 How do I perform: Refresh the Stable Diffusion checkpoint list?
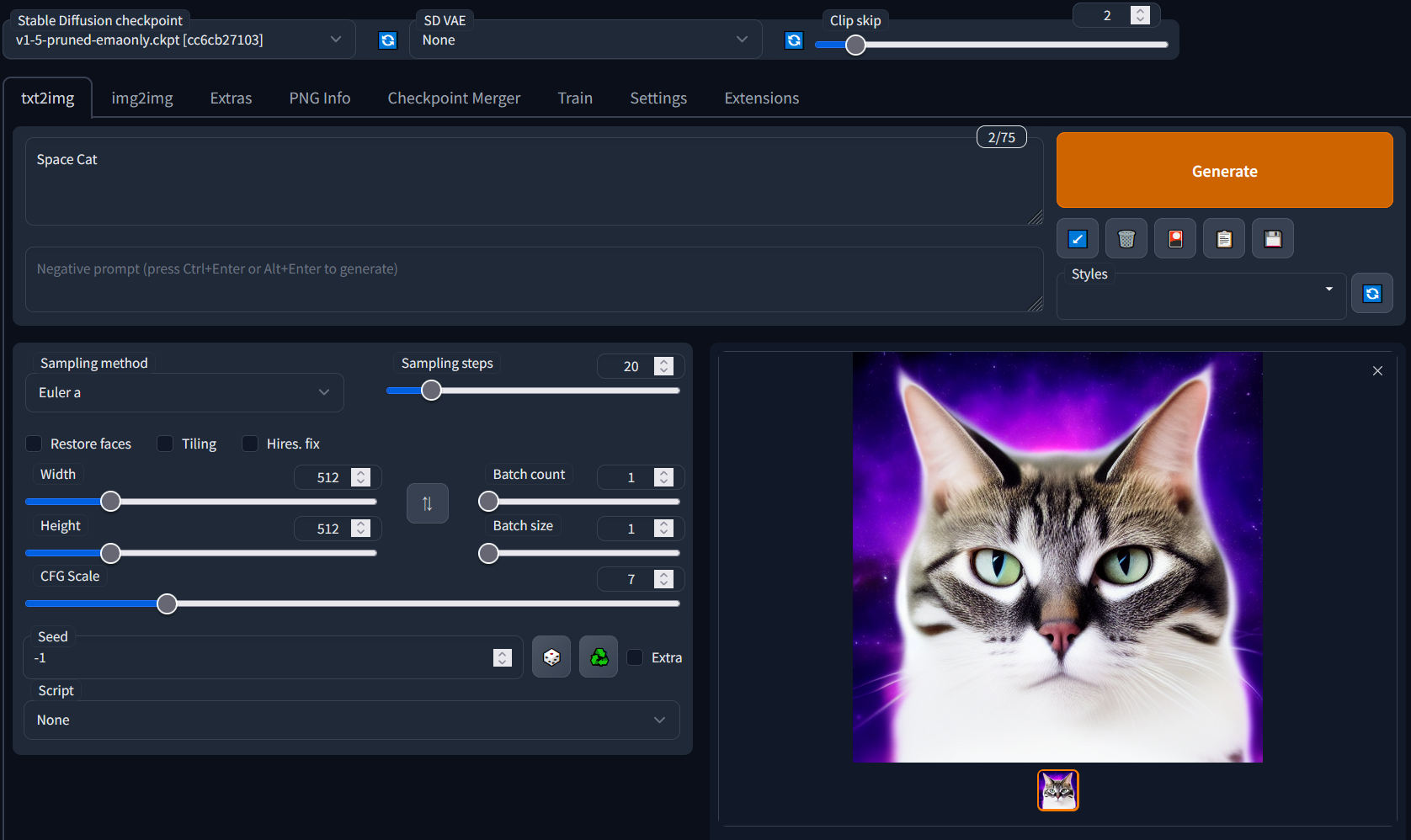click(x=387, y=40)
